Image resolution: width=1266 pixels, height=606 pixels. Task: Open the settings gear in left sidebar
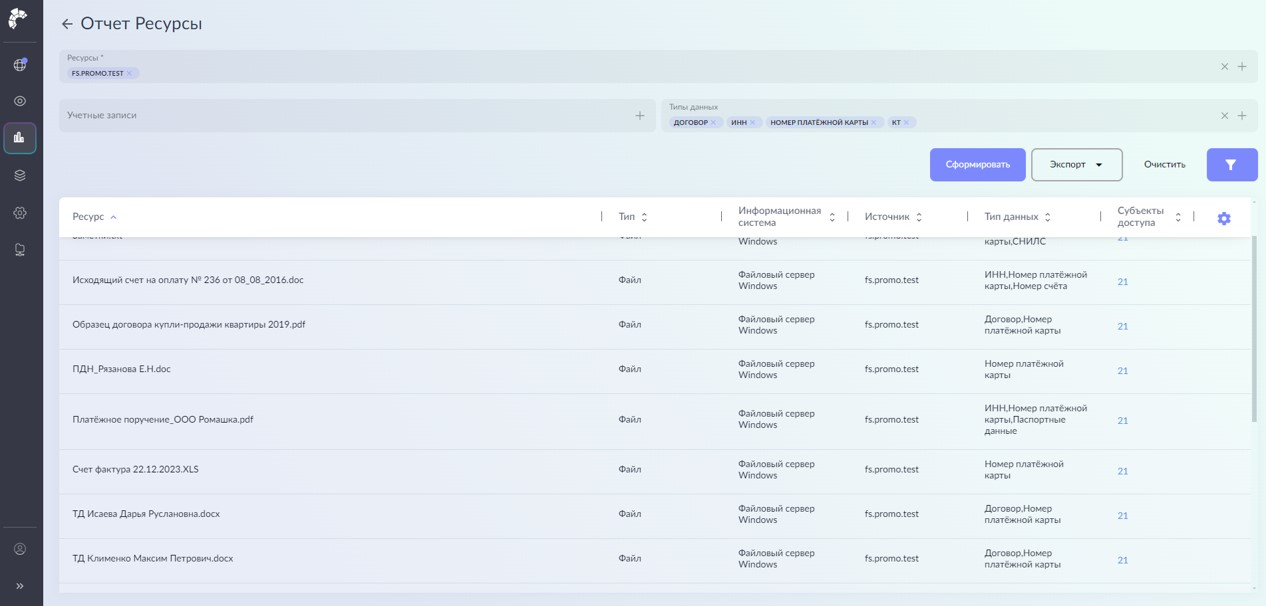click(19, 213)
